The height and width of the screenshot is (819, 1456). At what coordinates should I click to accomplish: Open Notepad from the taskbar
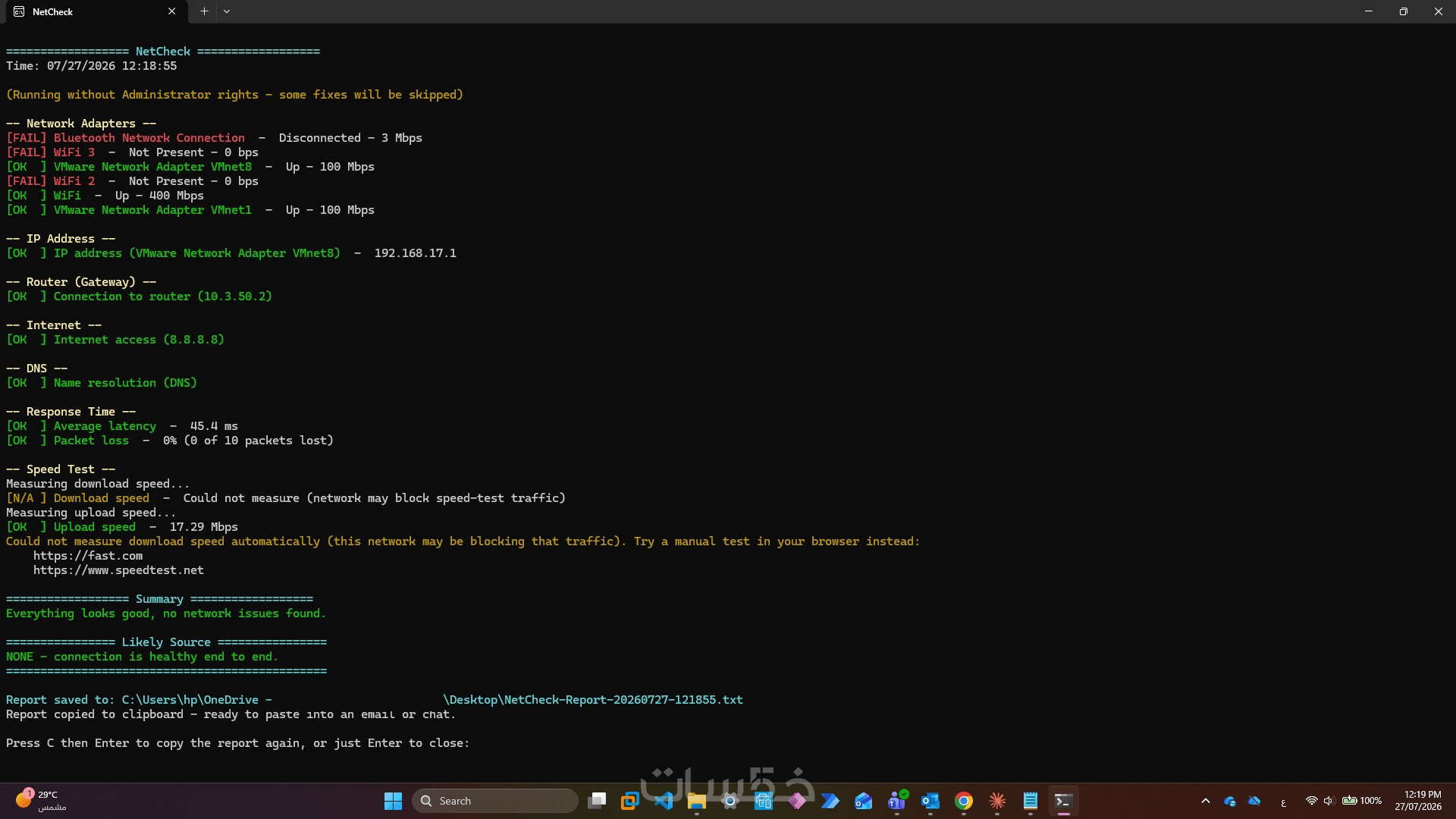(x=1031, y=801)
